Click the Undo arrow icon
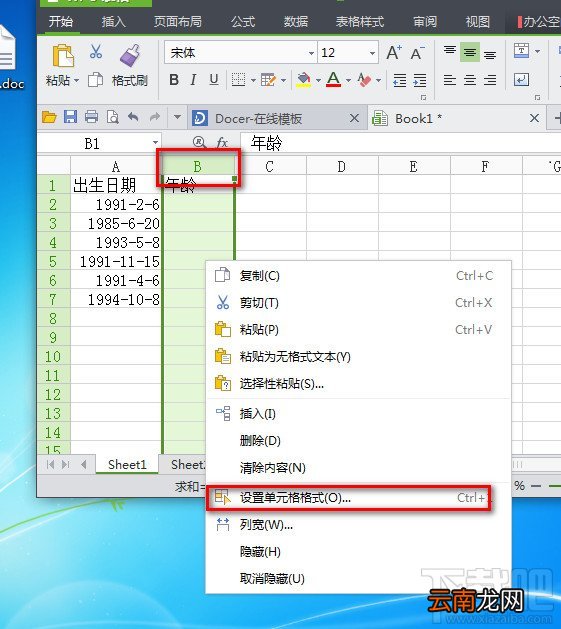The height and width of the screenshot is (629, 561). coord(133,117)
